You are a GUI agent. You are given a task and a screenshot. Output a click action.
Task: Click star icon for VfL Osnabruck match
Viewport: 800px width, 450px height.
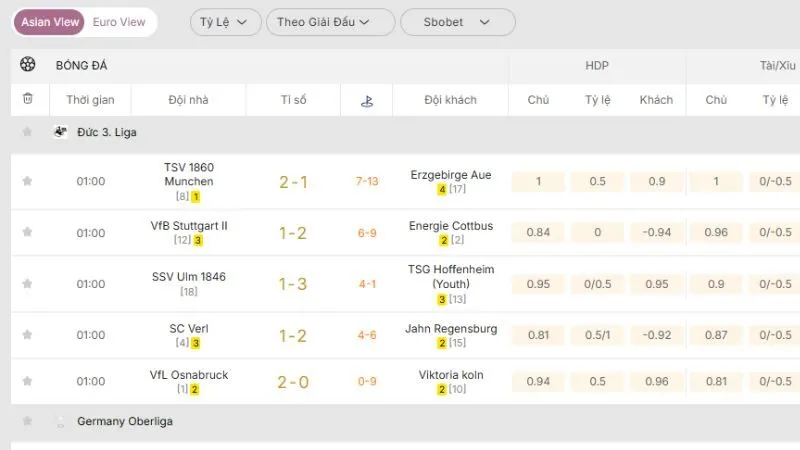tap(27, 381)
